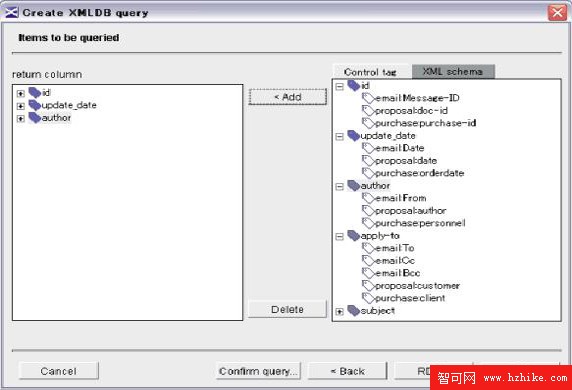Click the email:Message-ID tag icon
The image size is (572, 390).
click(368, 98)
